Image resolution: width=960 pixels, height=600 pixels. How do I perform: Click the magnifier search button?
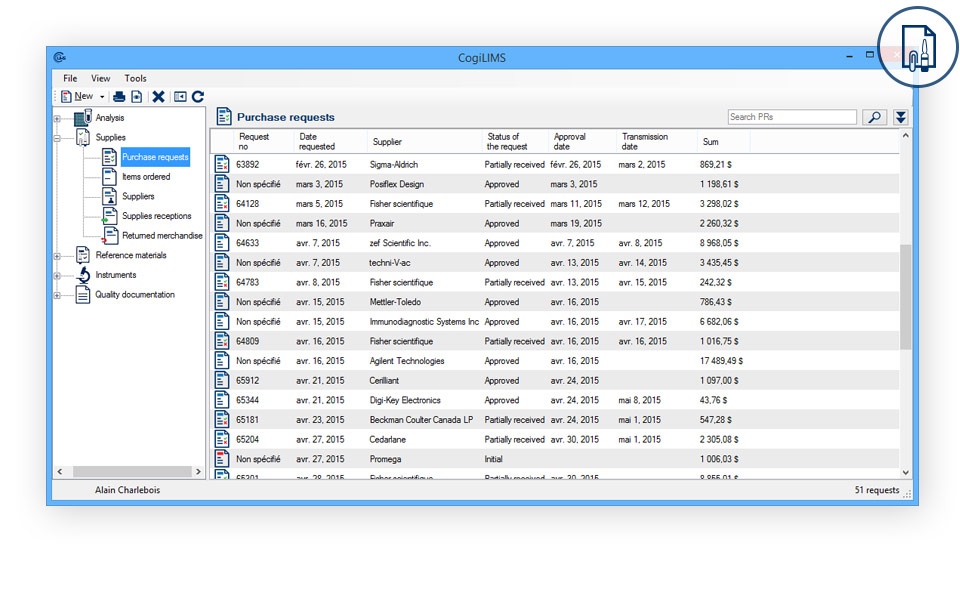click(875, 117)
